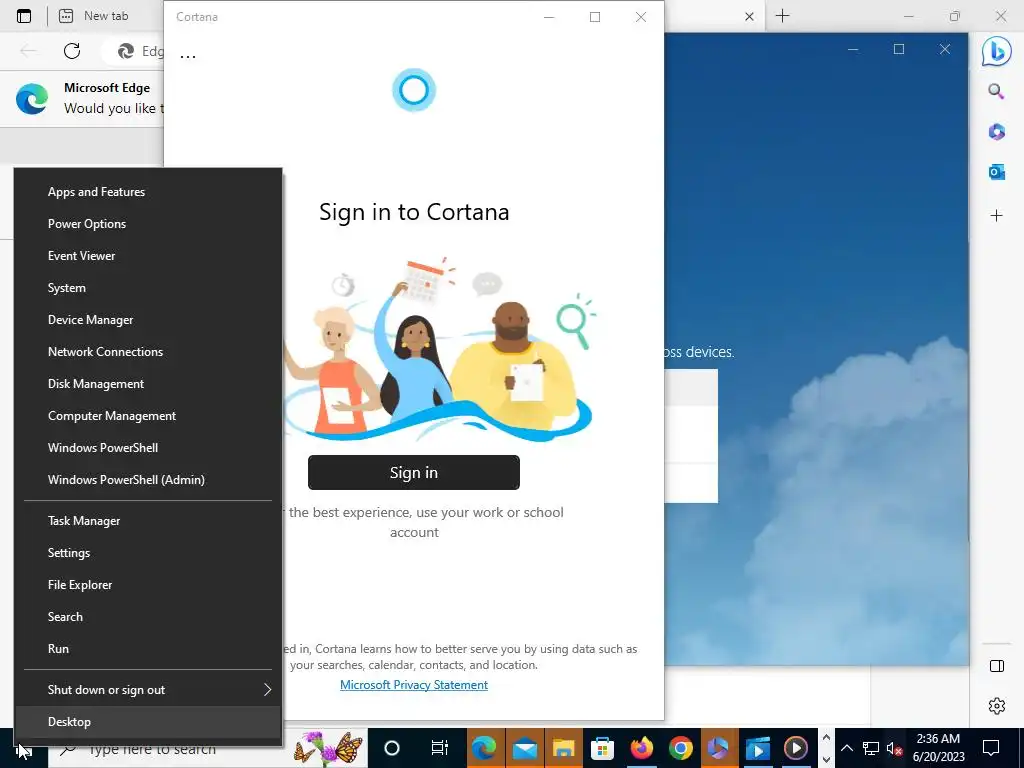Open Cortana from the taskbar circle
The width and height of the screenshot is (1024, 768).
click(x=392, y=748)
